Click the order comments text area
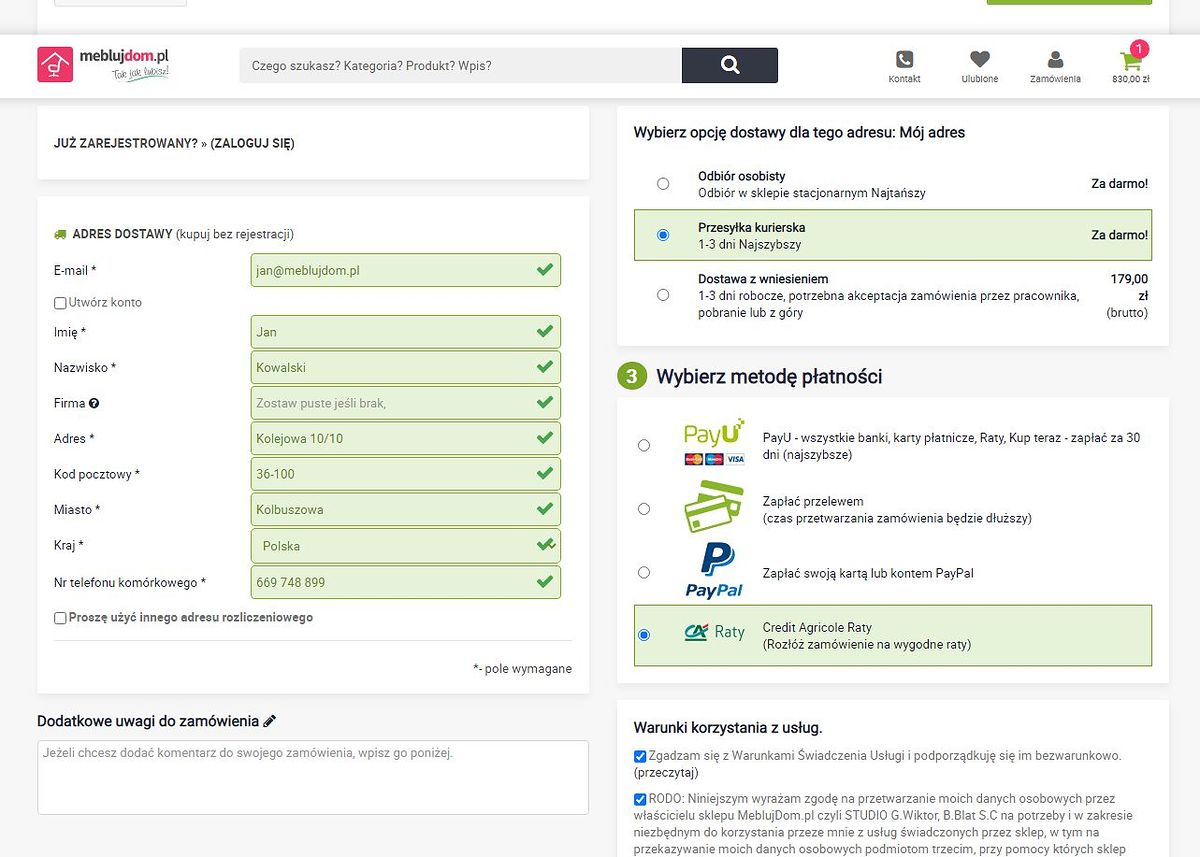The image size is (1200, 857). tap(313, 777)
